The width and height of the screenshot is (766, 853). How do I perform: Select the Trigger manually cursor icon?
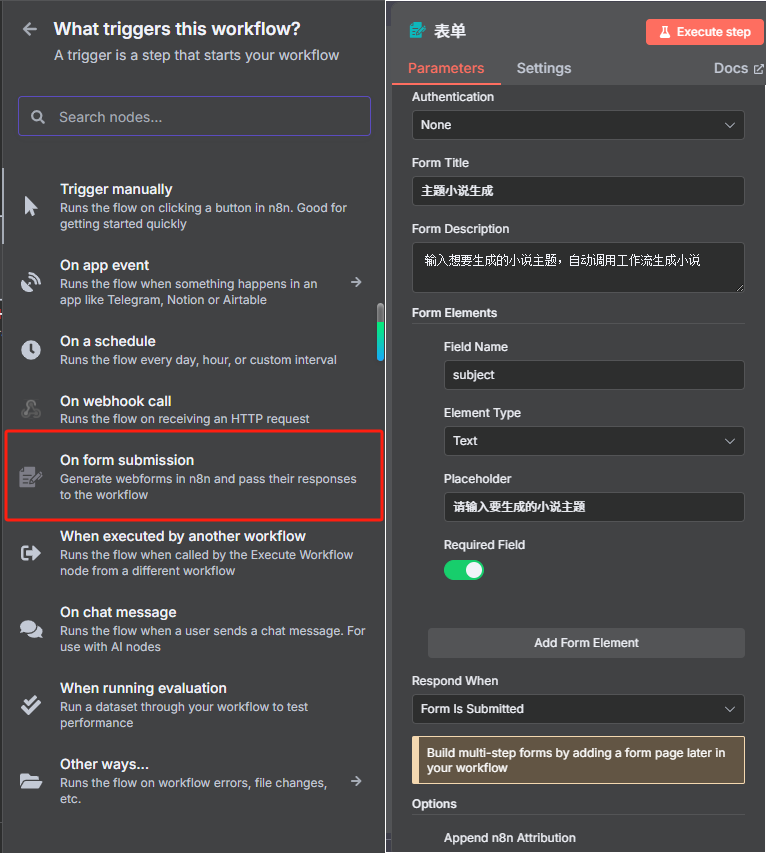31,206
